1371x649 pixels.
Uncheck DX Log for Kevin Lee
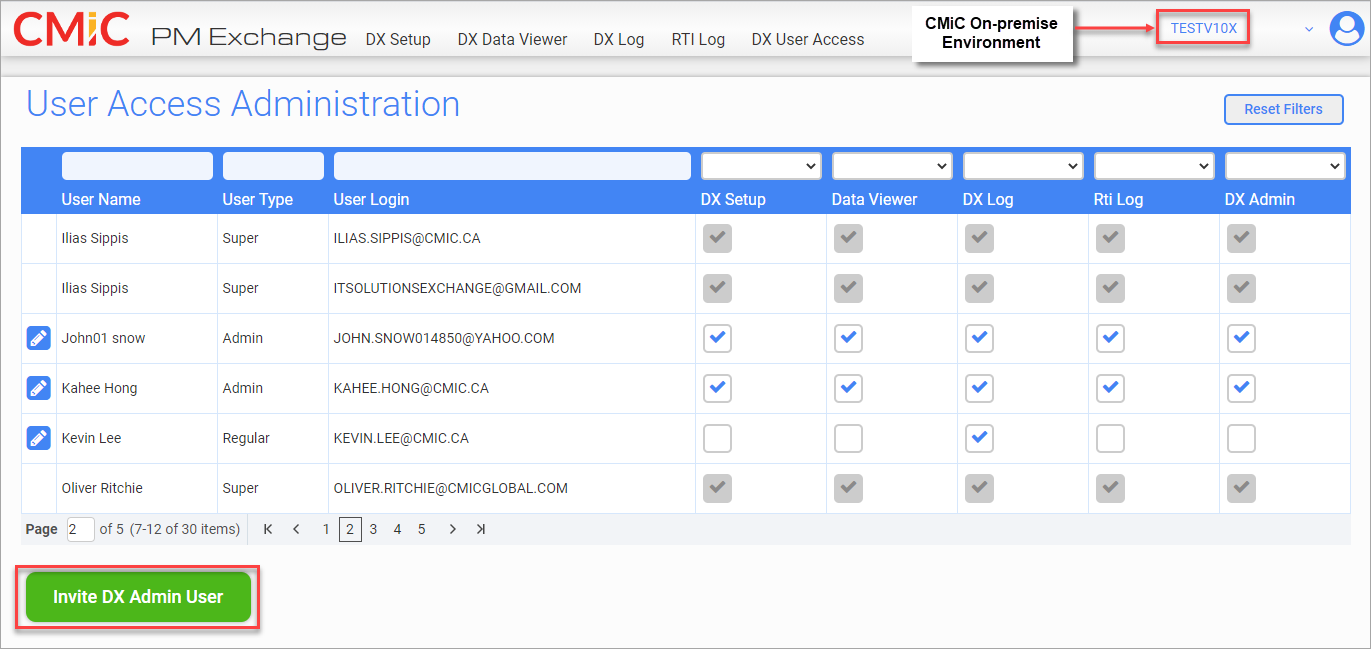[x=979, y=438]
